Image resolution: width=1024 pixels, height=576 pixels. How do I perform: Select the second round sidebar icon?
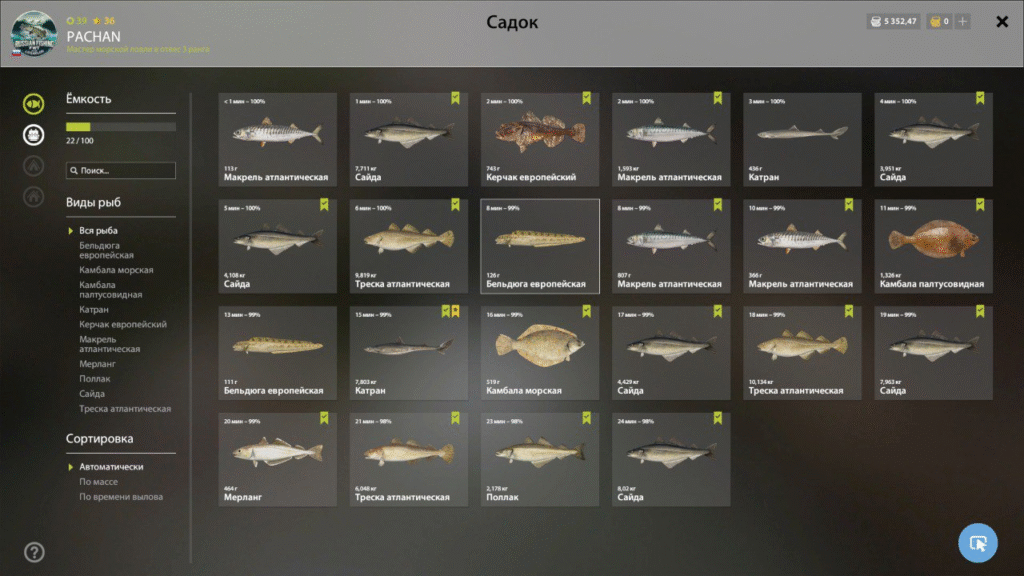point(33,135)
